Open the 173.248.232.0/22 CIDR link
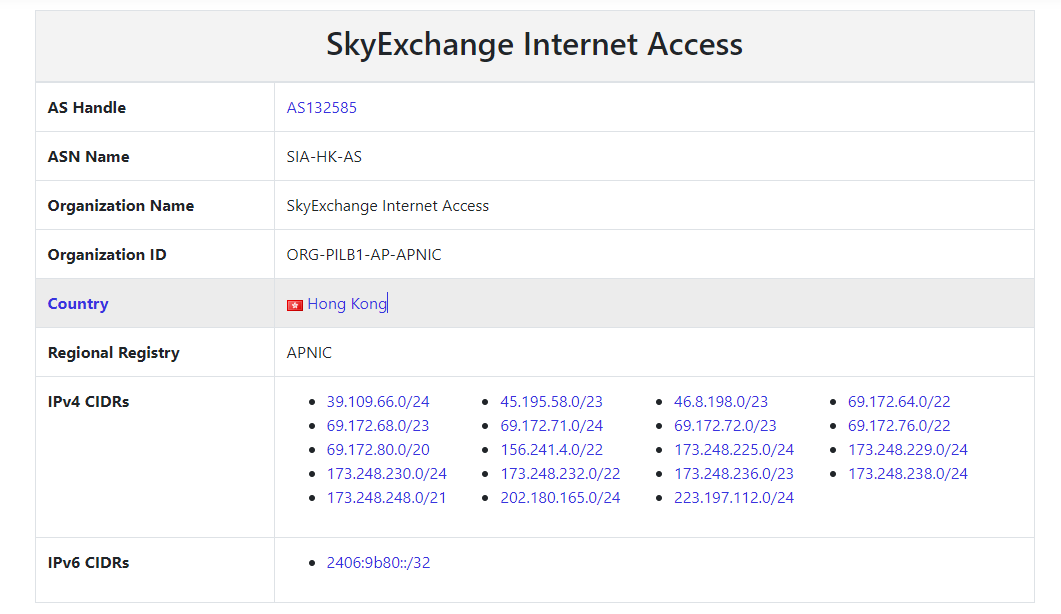Image resolution: width=1061 pixels, height=614 pixels. tap(560, 474)
